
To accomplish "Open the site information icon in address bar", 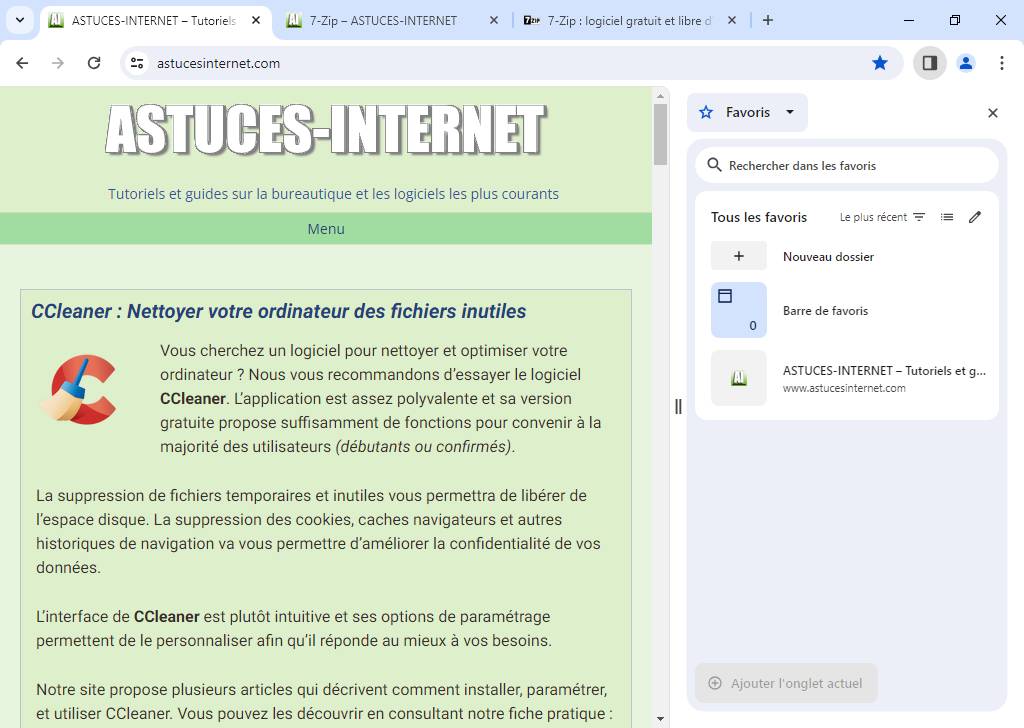I will coord(135,62).
